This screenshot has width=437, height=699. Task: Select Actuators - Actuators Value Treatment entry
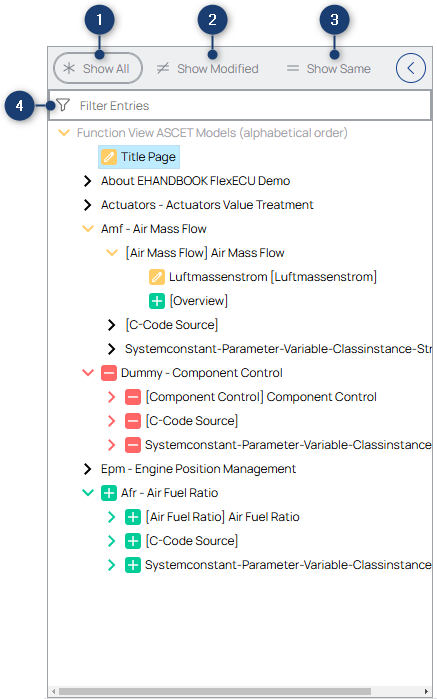tap(207, 205)
